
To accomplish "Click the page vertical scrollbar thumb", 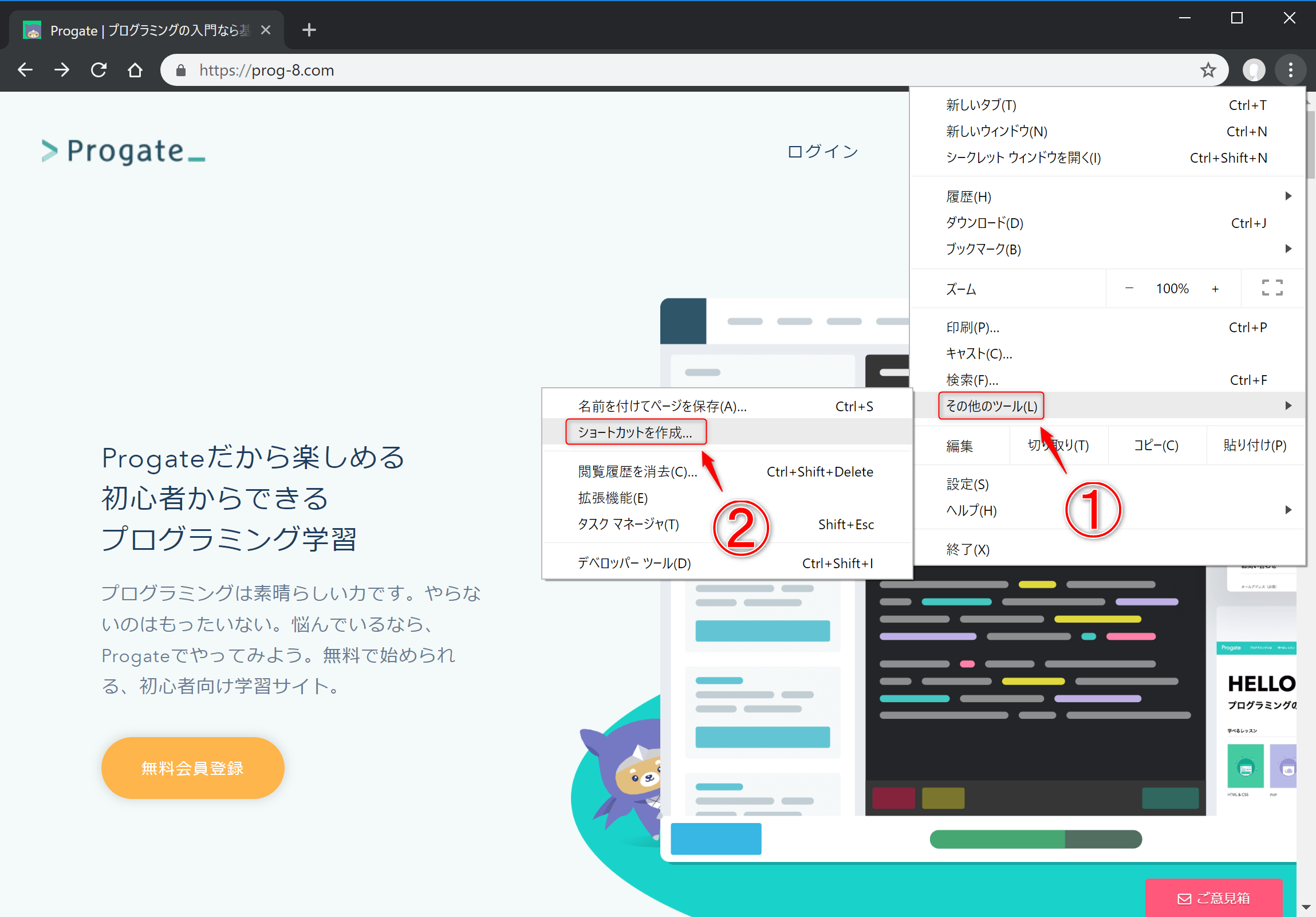I will click(x=1311, y=144).
